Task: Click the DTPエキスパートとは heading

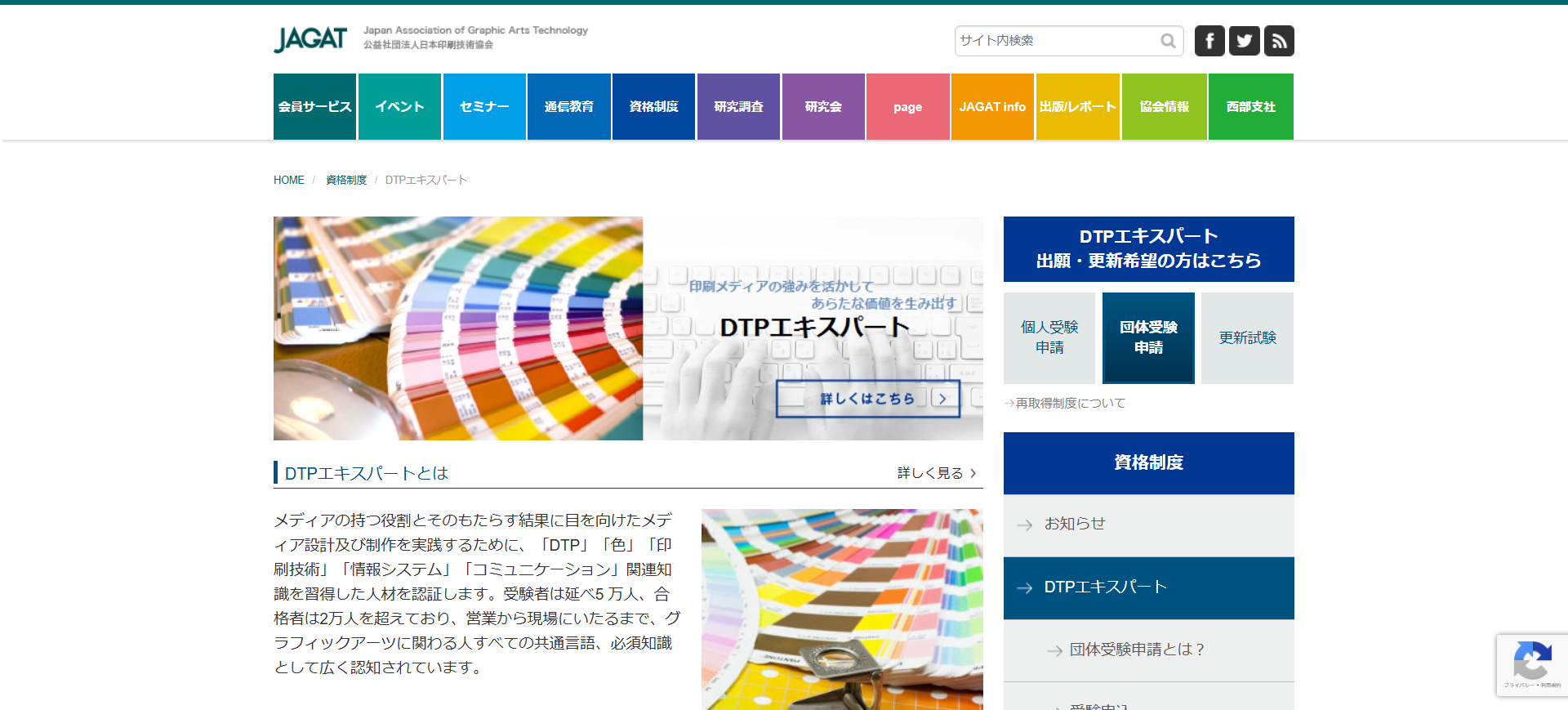Action: pyautogui.click(x=367, y=473)
